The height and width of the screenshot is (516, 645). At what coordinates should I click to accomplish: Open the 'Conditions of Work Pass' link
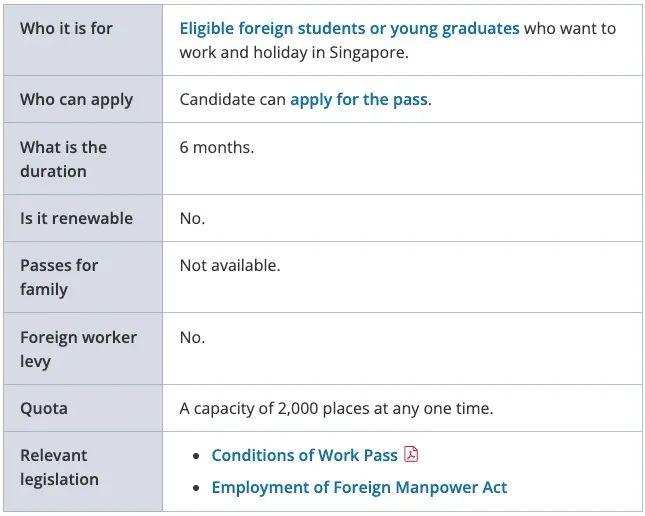pos(304,455)
